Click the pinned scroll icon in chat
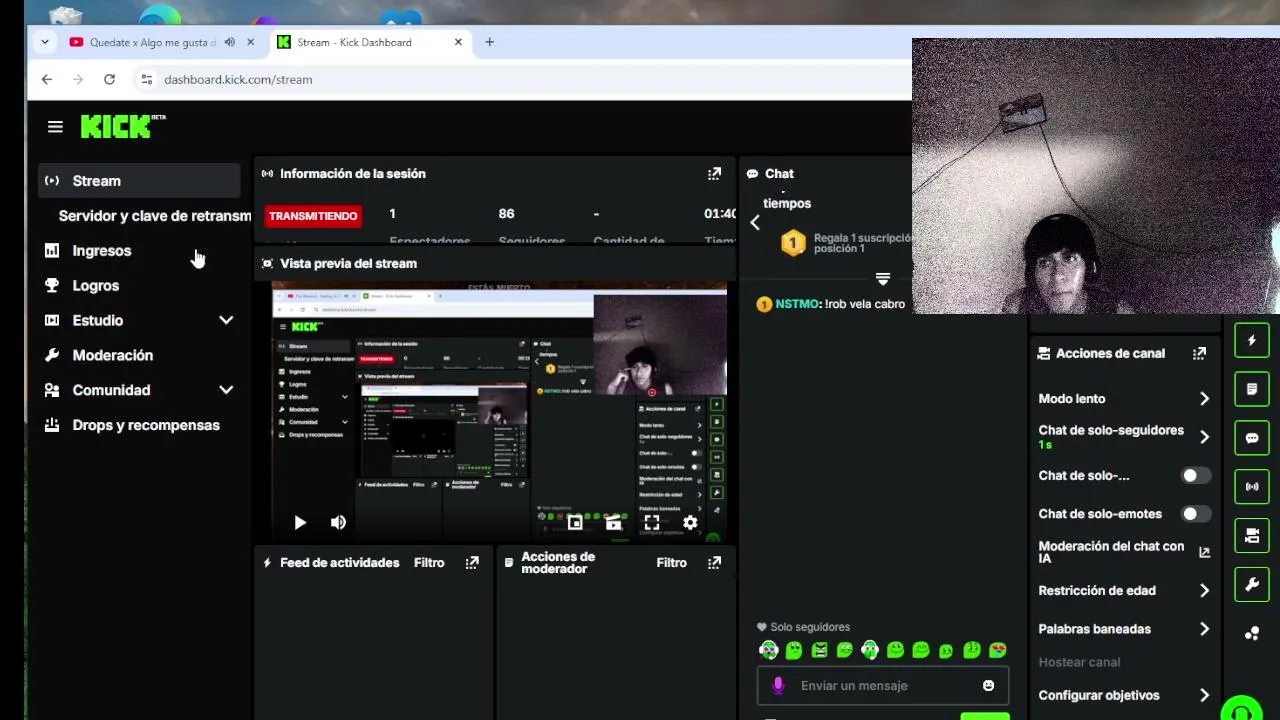1280x720 pixels. (883, 279)
